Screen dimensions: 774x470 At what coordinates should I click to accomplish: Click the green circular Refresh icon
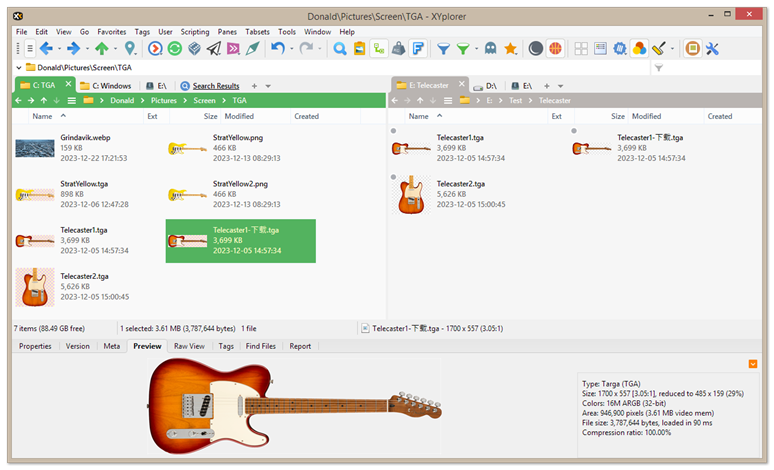[x=174, y=48]
